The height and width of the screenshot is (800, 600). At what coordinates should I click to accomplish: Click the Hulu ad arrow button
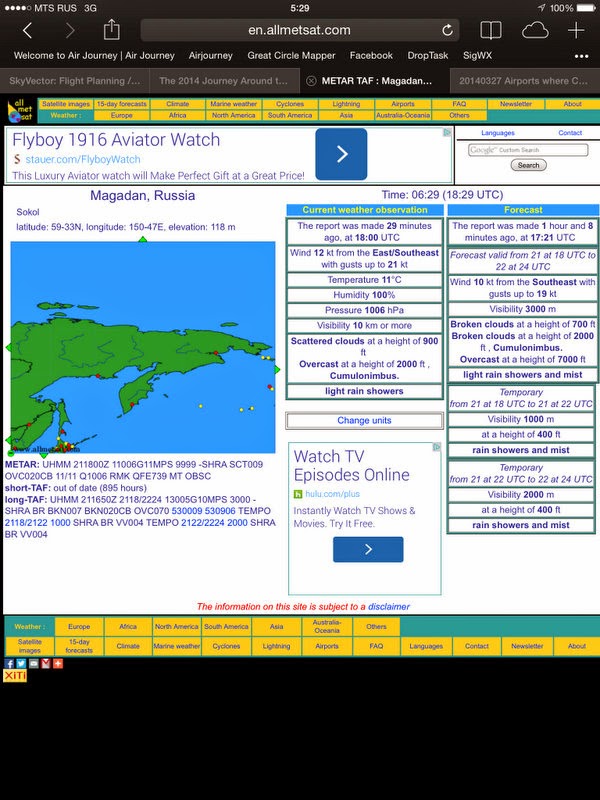click(x=368, y=549)
